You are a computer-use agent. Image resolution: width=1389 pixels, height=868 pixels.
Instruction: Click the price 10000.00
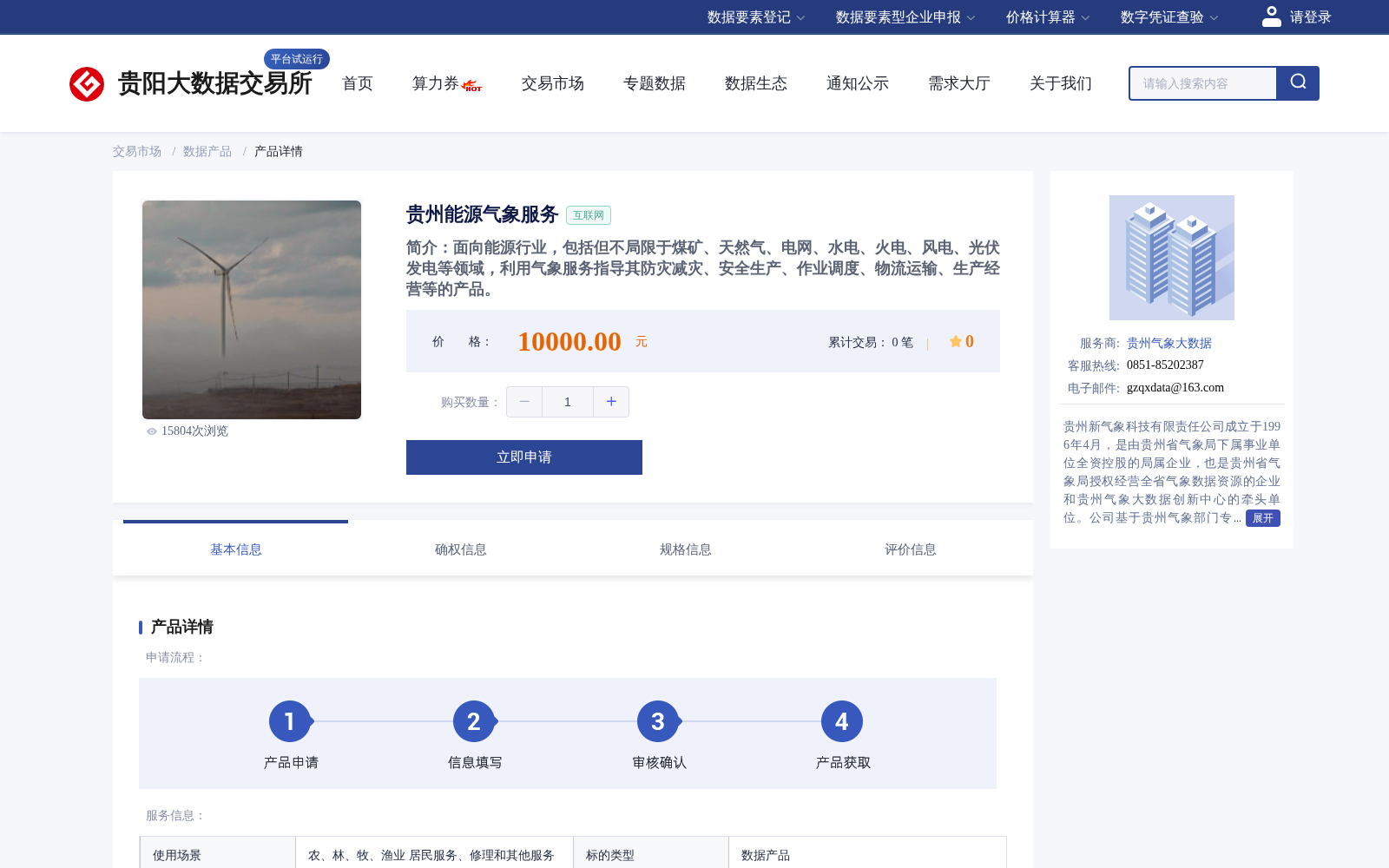[x=569, y=341]
